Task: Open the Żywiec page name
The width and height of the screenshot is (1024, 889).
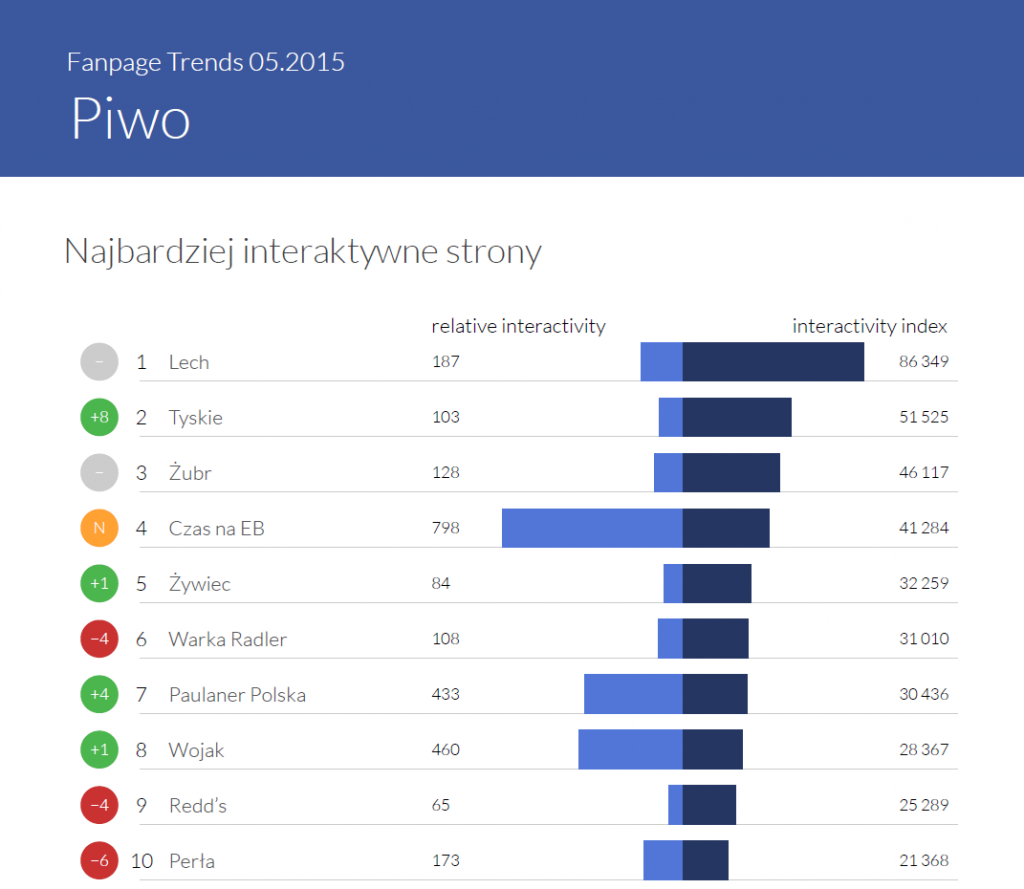Action: pyautogui.click(x=200, y=584)
